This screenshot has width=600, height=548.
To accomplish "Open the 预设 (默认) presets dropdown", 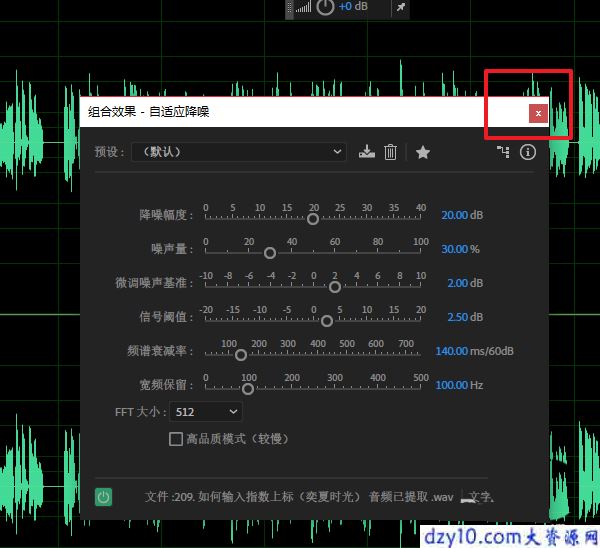I will (239, 152).
